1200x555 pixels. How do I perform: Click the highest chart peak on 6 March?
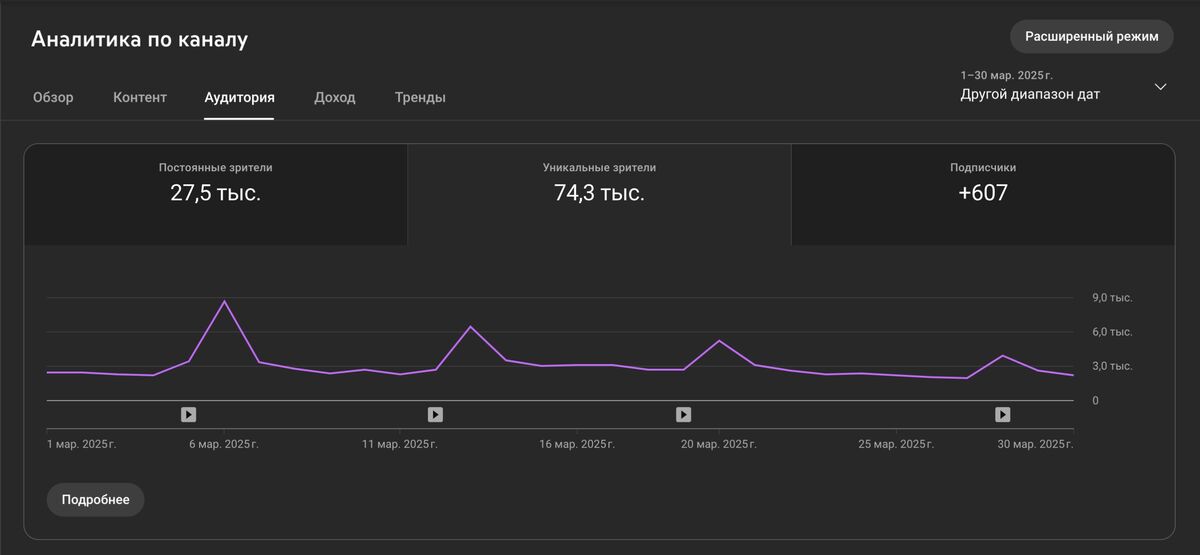pyautogui.click(x=224, y=301)
